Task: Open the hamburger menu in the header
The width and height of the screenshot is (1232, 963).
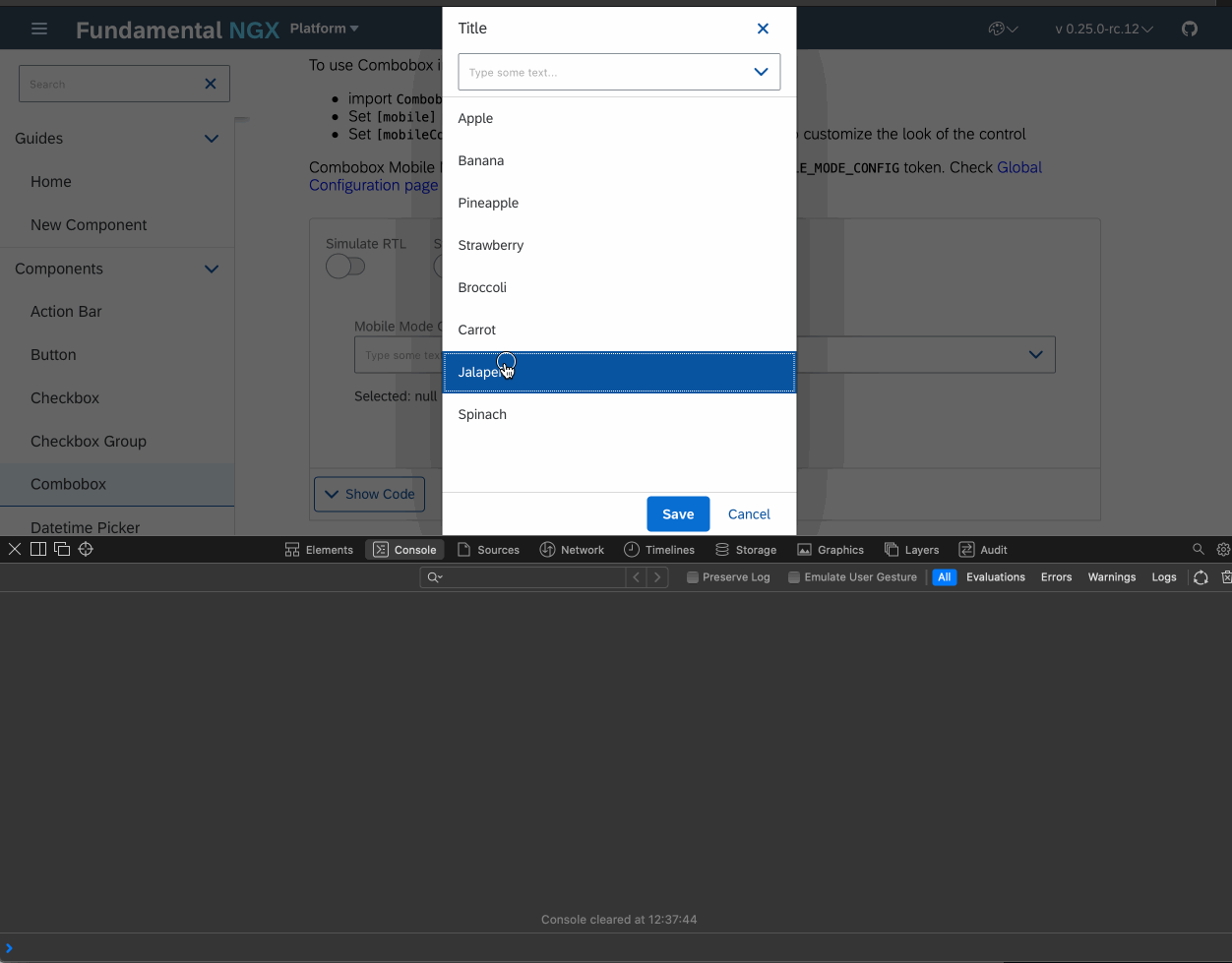Action: click(39, 29)
